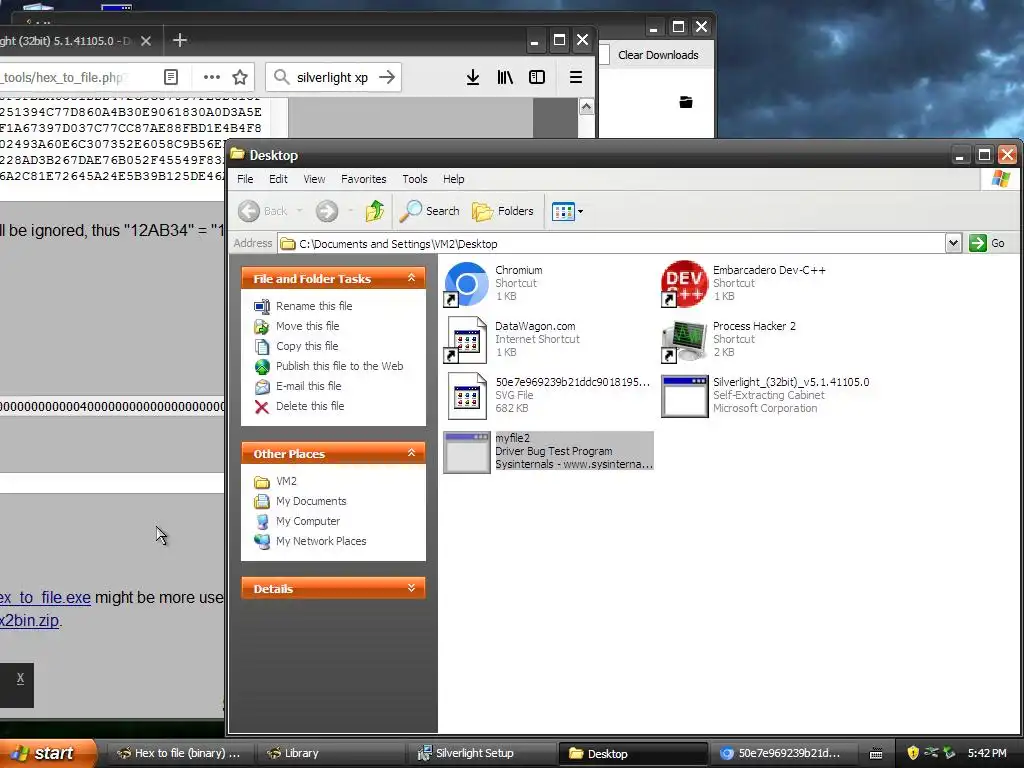The width and height of the screenshot is (1024, 768).
Task: Select the myfile2 program icon
Action: click(466, 452)
